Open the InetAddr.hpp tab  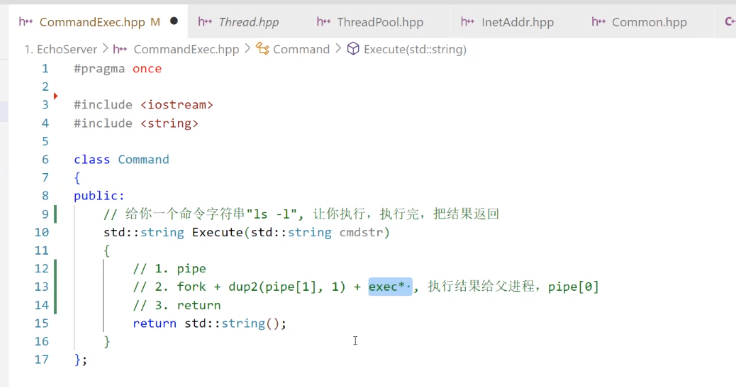coord(517,22)
